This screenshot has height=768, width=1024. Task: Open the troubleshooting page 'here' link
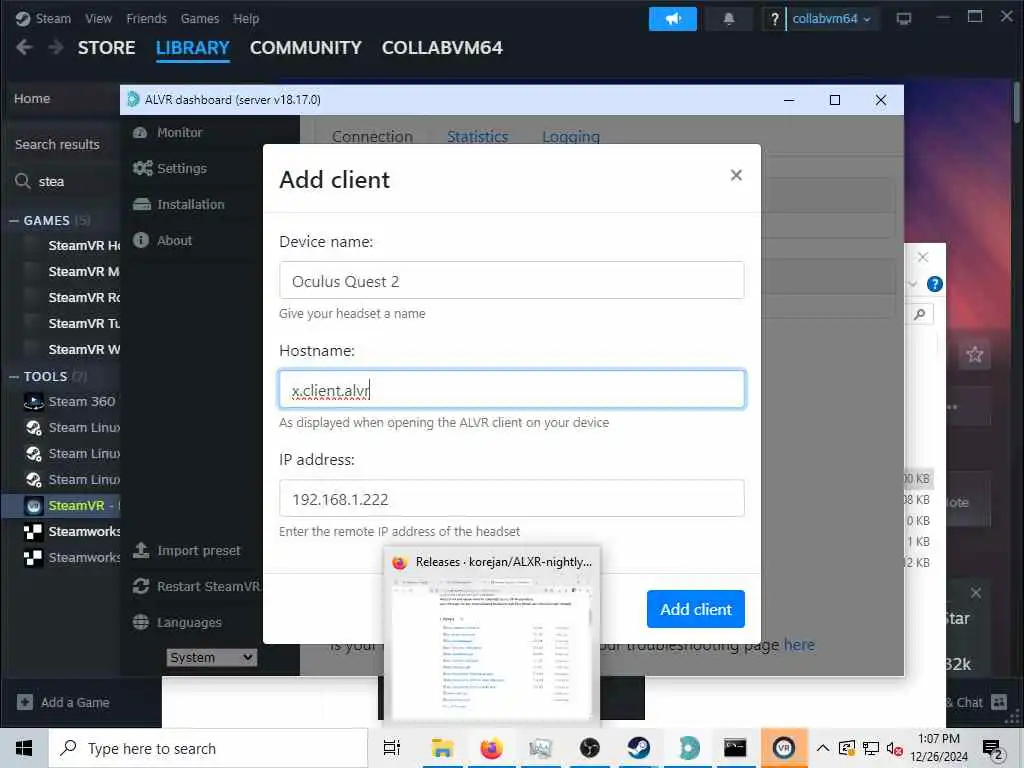pyautogui.click(x=799, y=645)
